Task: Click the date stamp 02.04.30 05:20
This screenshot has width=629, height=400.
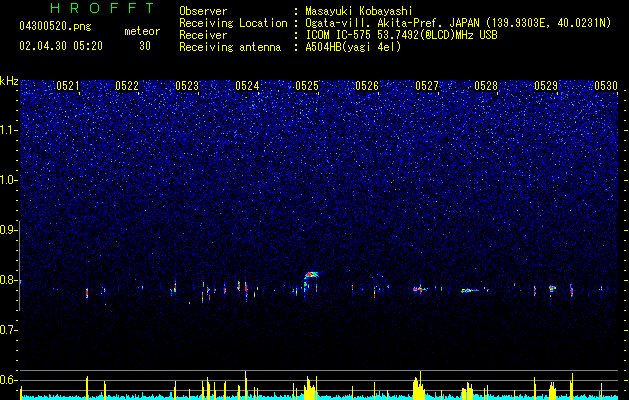Action: 61,46
